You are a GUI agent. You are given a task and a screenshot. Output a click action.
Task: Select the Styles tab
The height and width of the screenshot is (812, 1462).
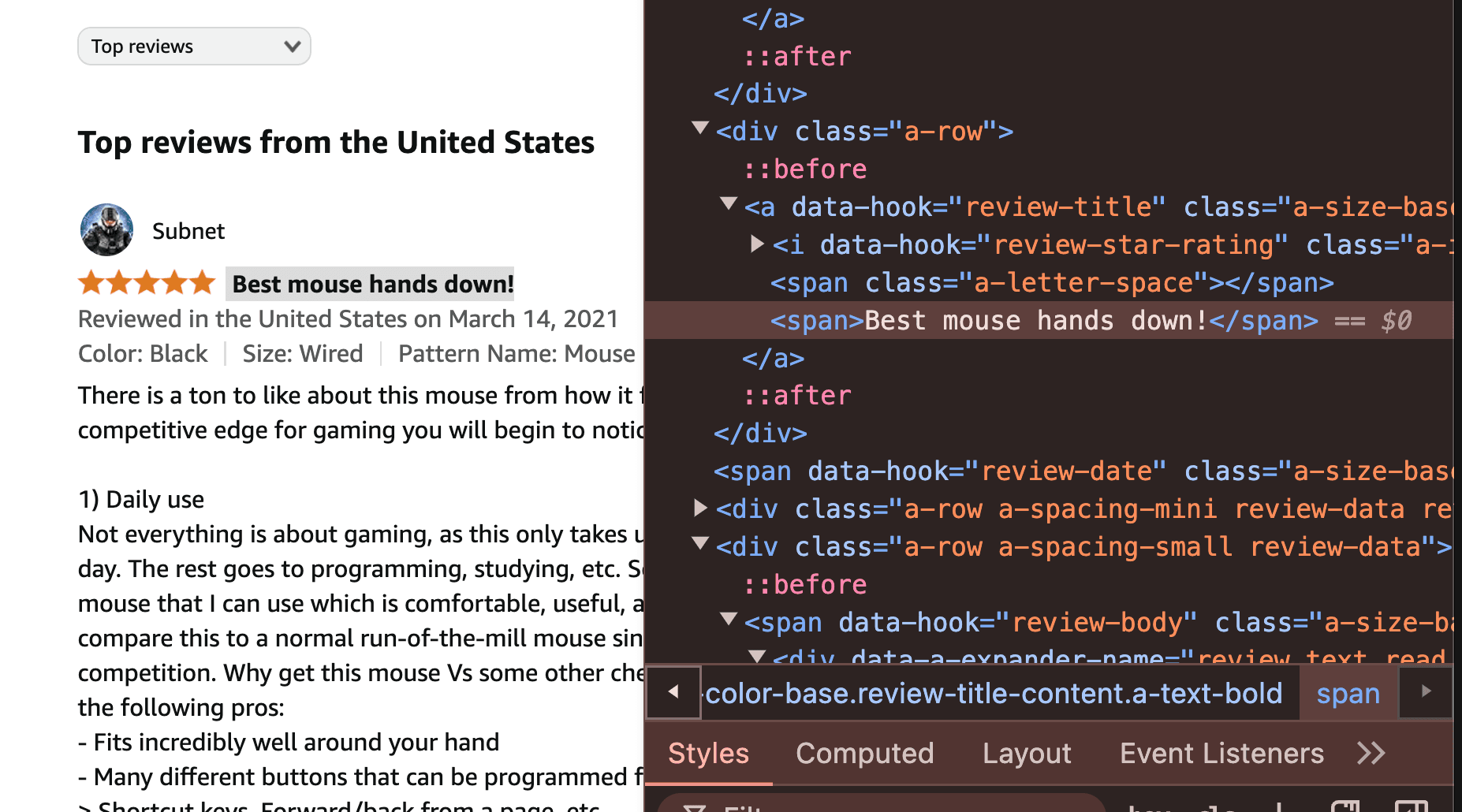tap(708, 754)
